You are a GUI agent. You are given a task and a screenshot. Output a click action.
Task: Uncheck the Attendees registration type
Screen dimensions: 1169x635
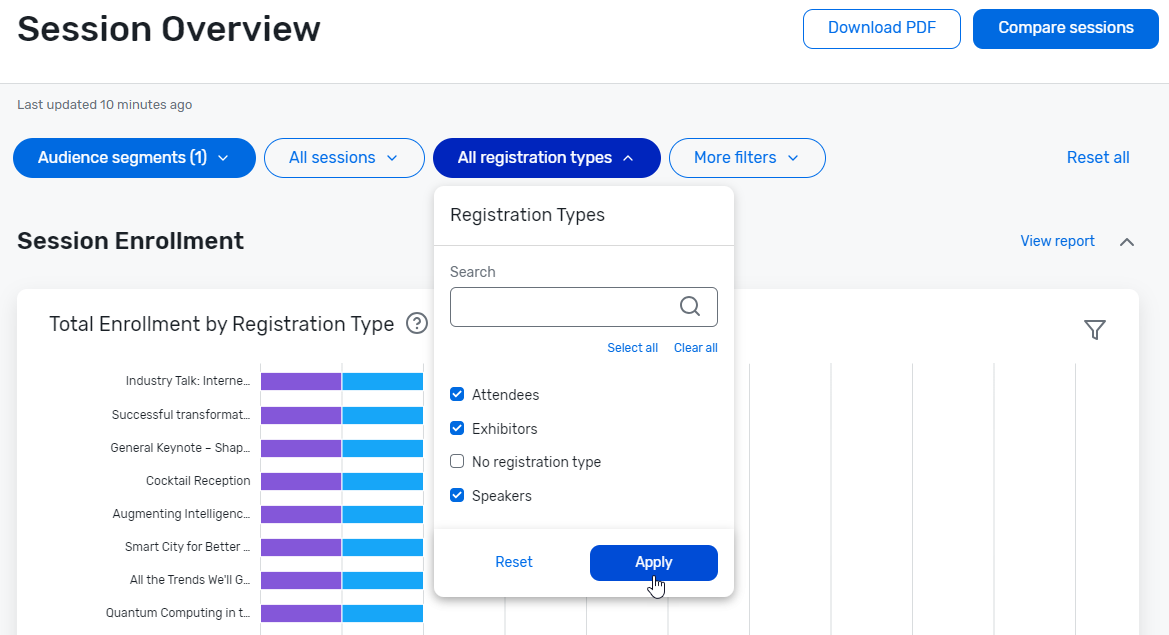pyautogui.click(x=457, y=394)
